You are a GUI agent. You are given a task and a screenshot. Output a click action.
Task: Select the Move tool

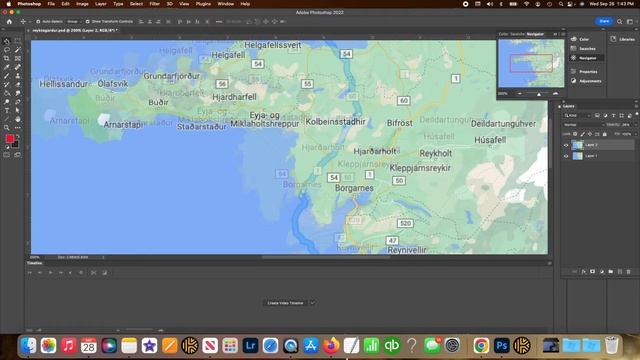point(7,41)
